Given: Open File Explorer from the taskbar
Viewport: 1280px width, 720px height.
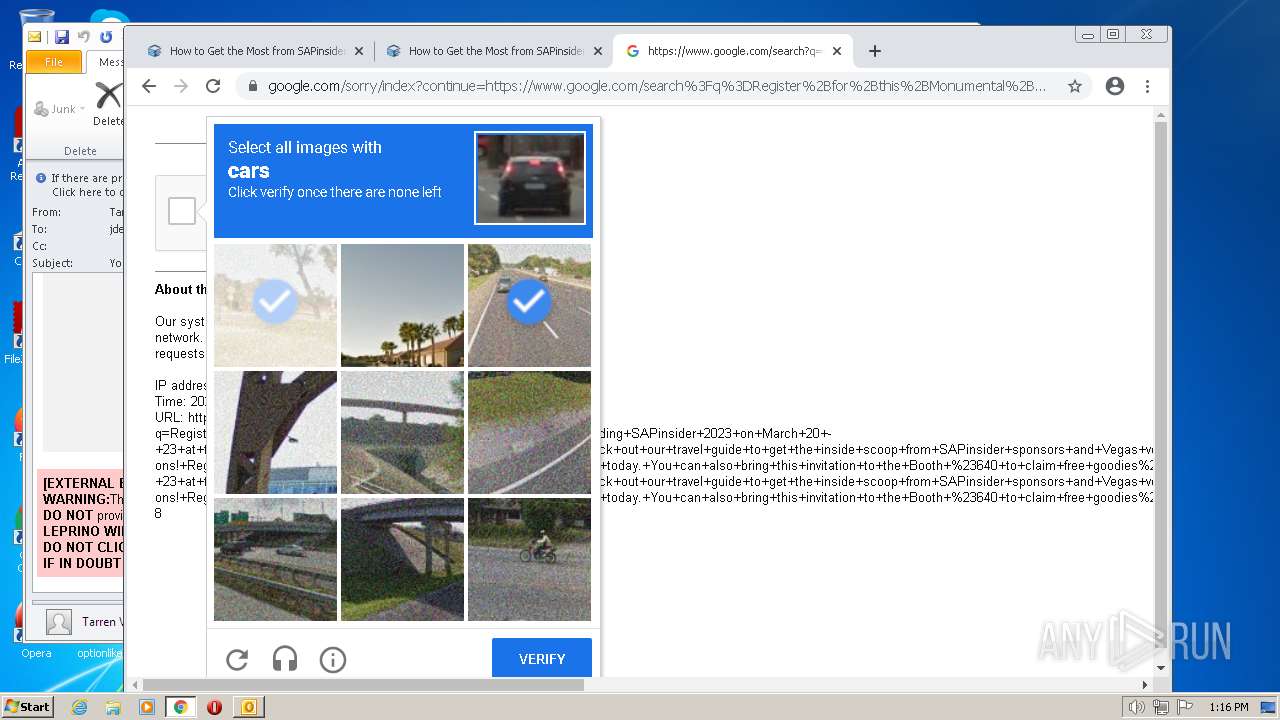Looking at the screenshot, I should (x=113, y=707).
